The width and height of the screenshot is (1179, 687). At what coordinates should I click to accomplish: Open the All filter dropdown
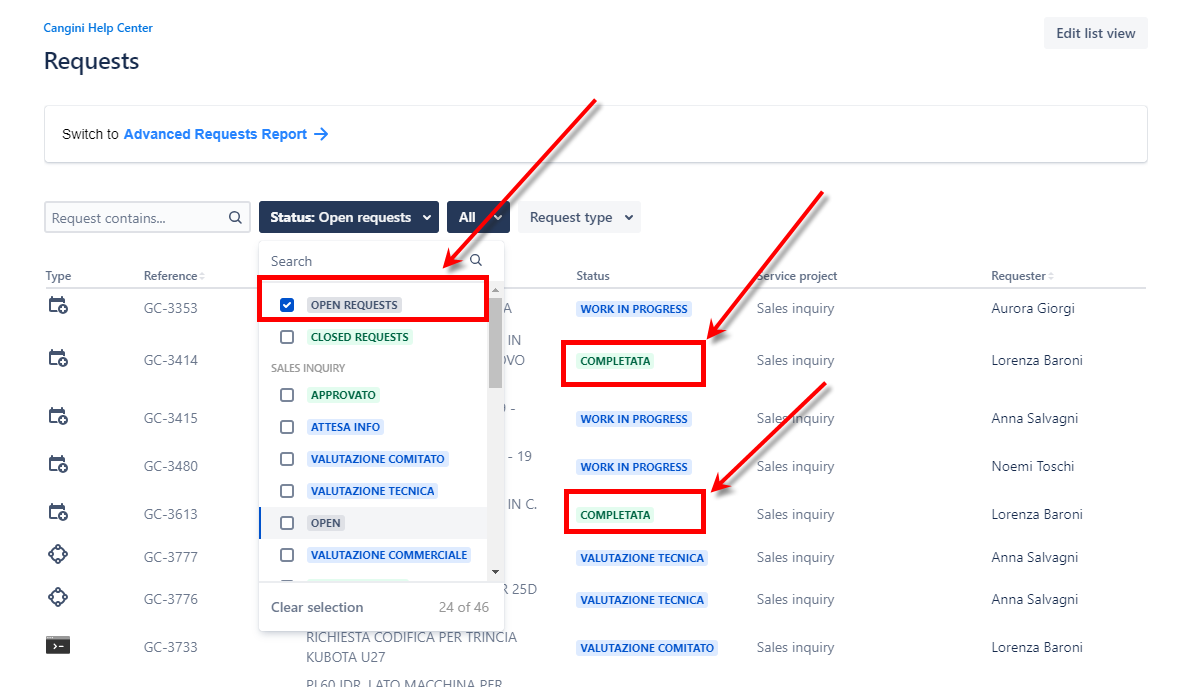pos(478,217)
